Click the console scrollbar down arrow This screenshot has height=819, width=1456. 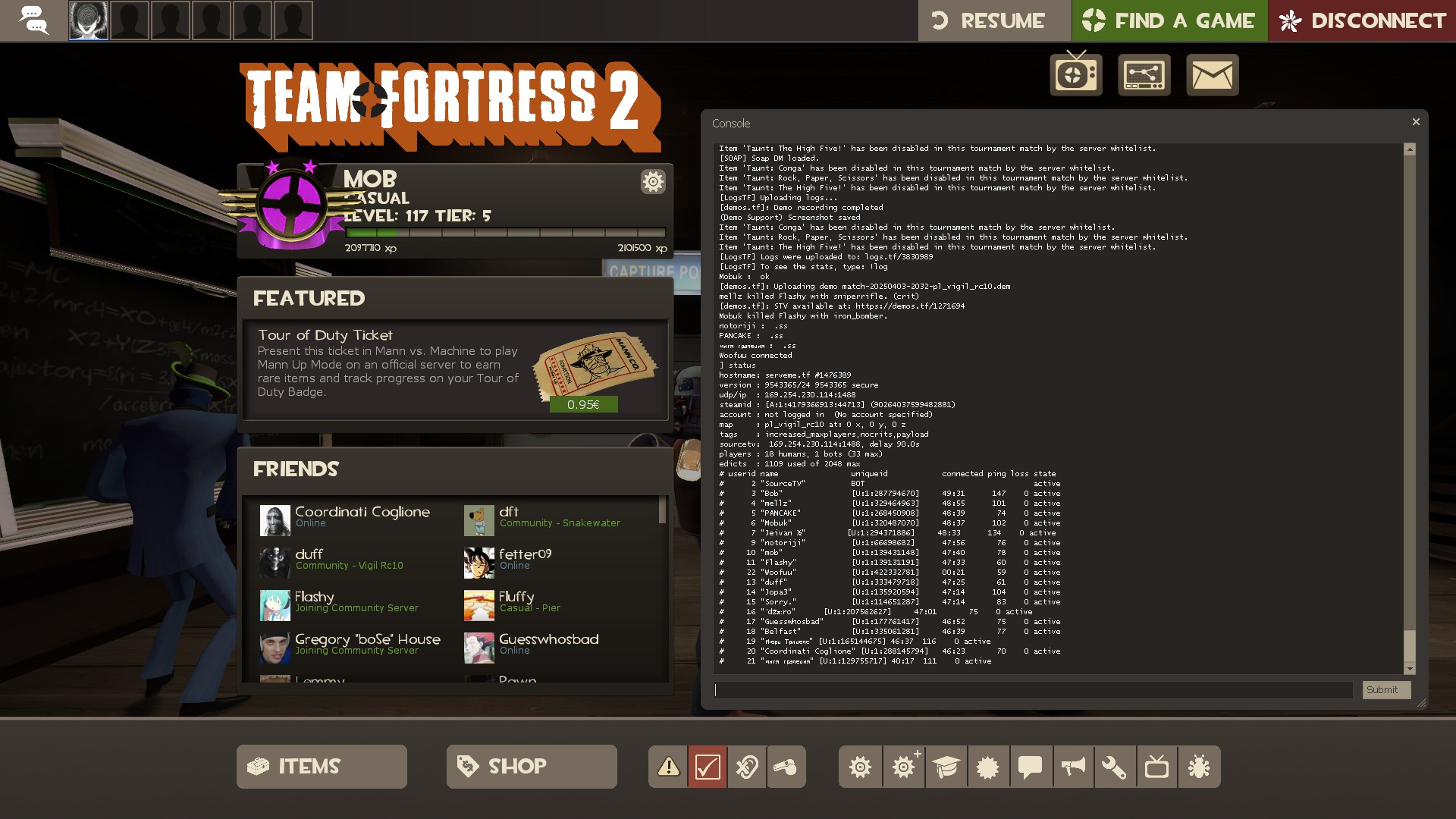pos(1410,669)
